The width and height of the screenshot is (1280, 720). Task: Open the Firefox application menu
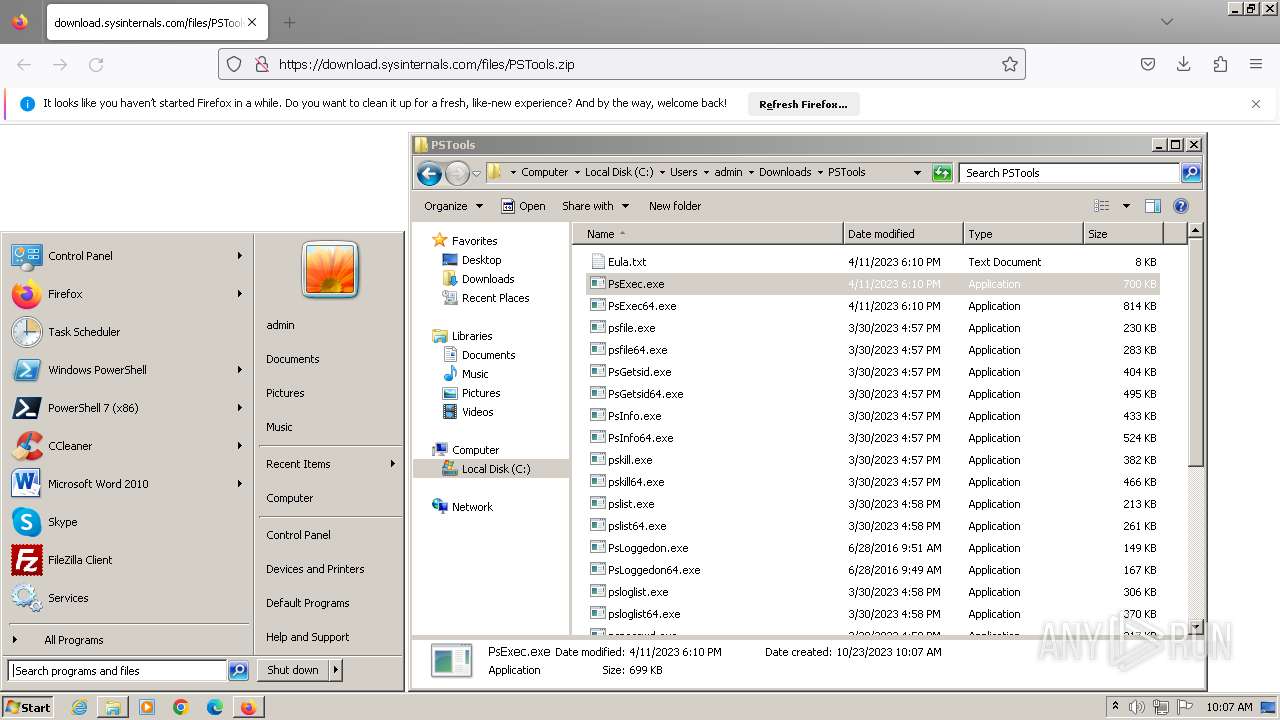point(1256,64)
